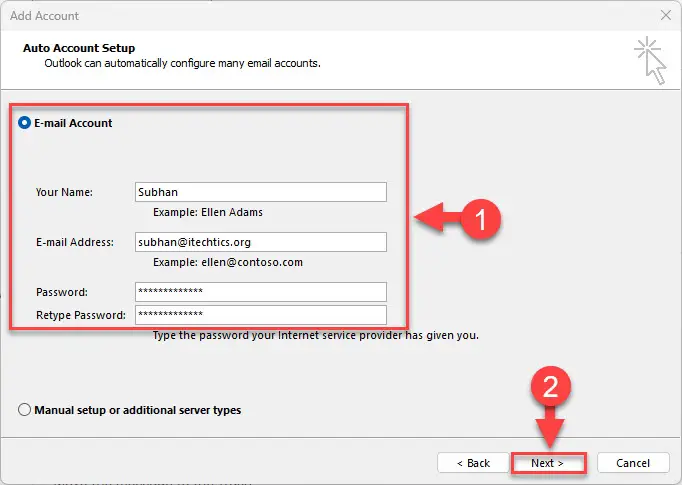Click the 'Retype Password:' label

81,315
